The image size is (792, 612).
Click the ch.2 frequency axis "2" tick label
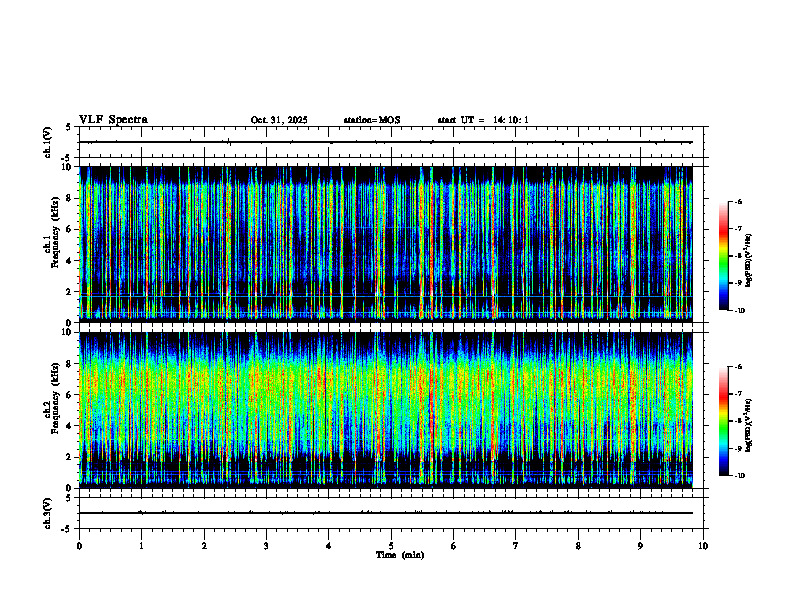pyautogui.click(x=70, y=457)
